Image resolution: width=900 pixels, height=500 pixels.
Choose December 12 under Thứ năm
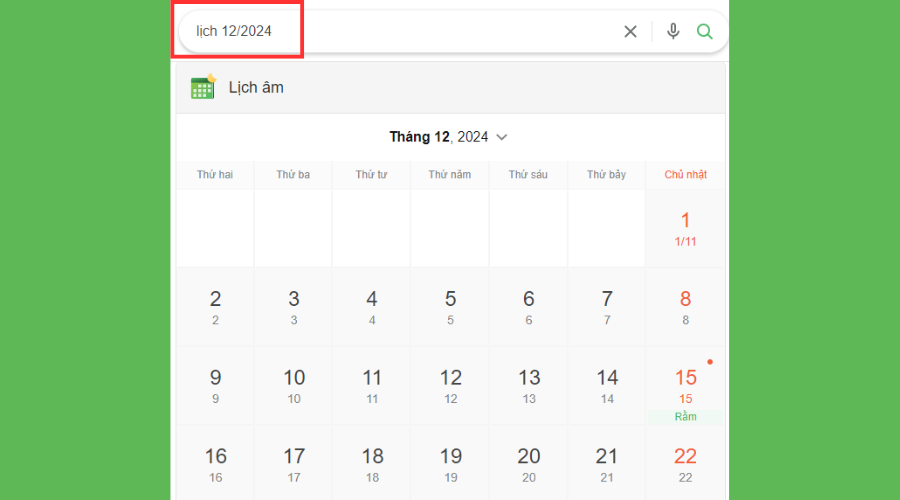[450, 386]
